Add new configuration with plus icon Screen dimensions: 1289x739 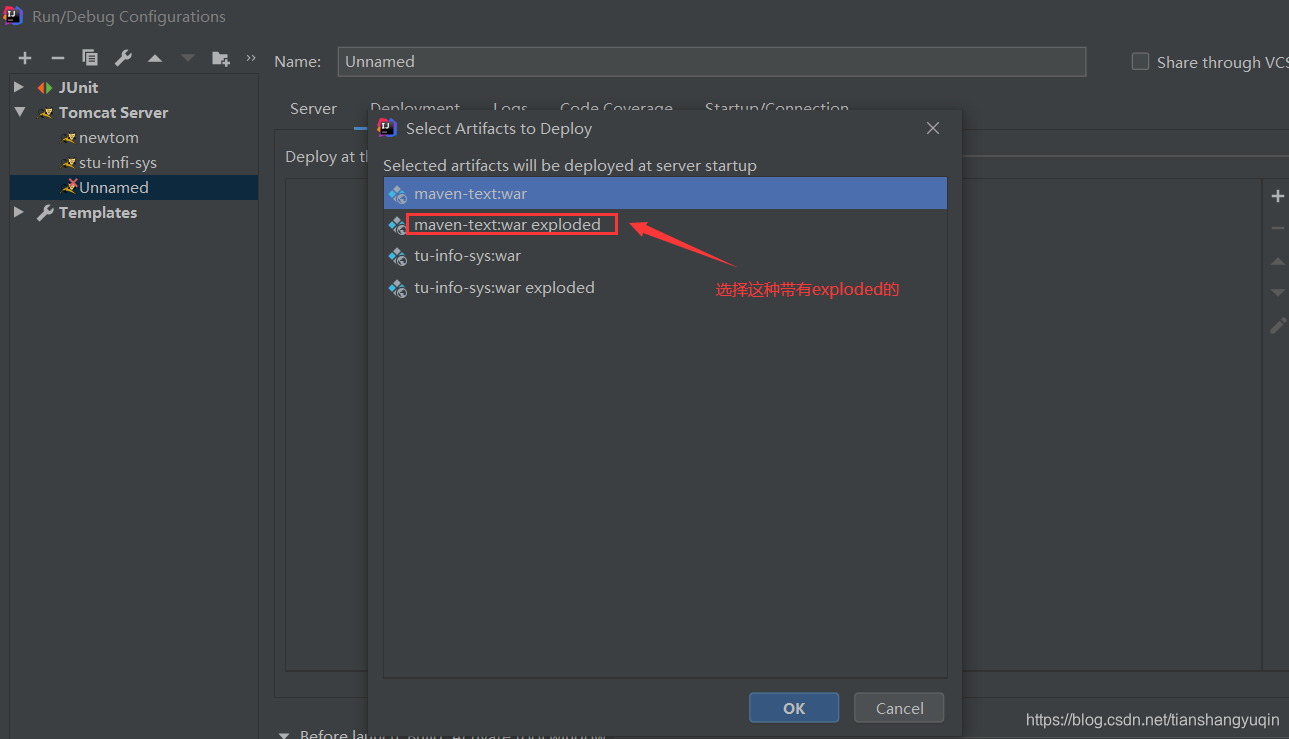point(25,59)
